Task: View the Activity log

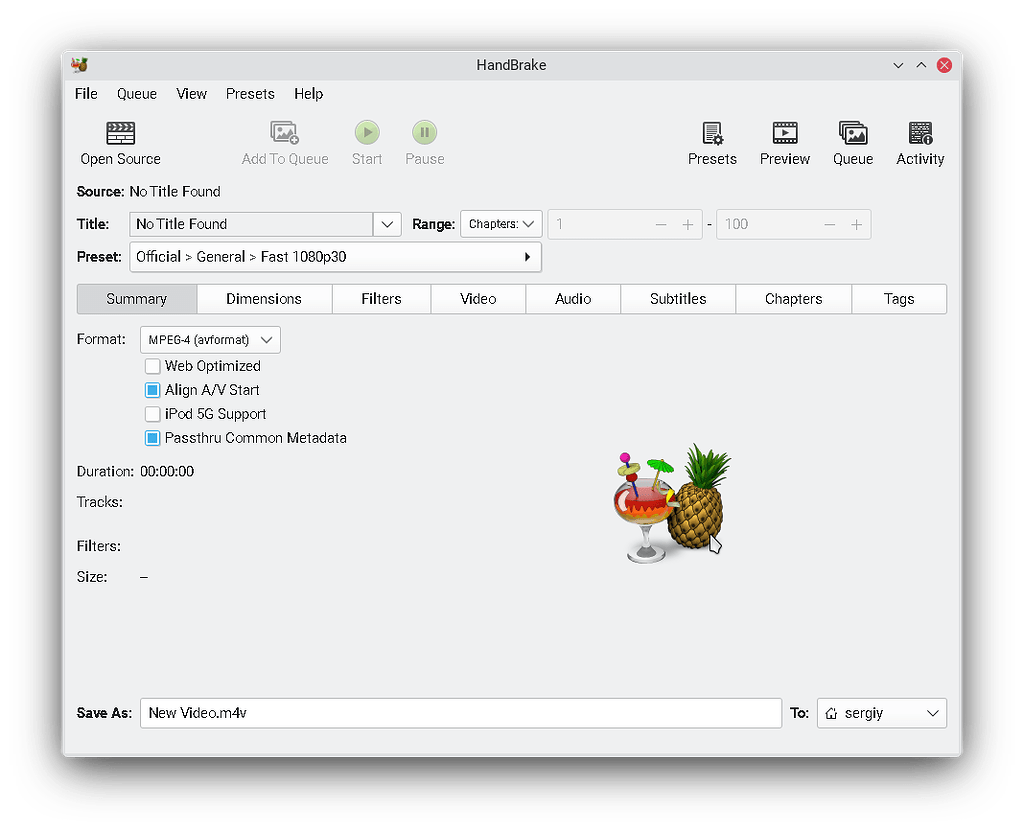Action: coord(919,141)
